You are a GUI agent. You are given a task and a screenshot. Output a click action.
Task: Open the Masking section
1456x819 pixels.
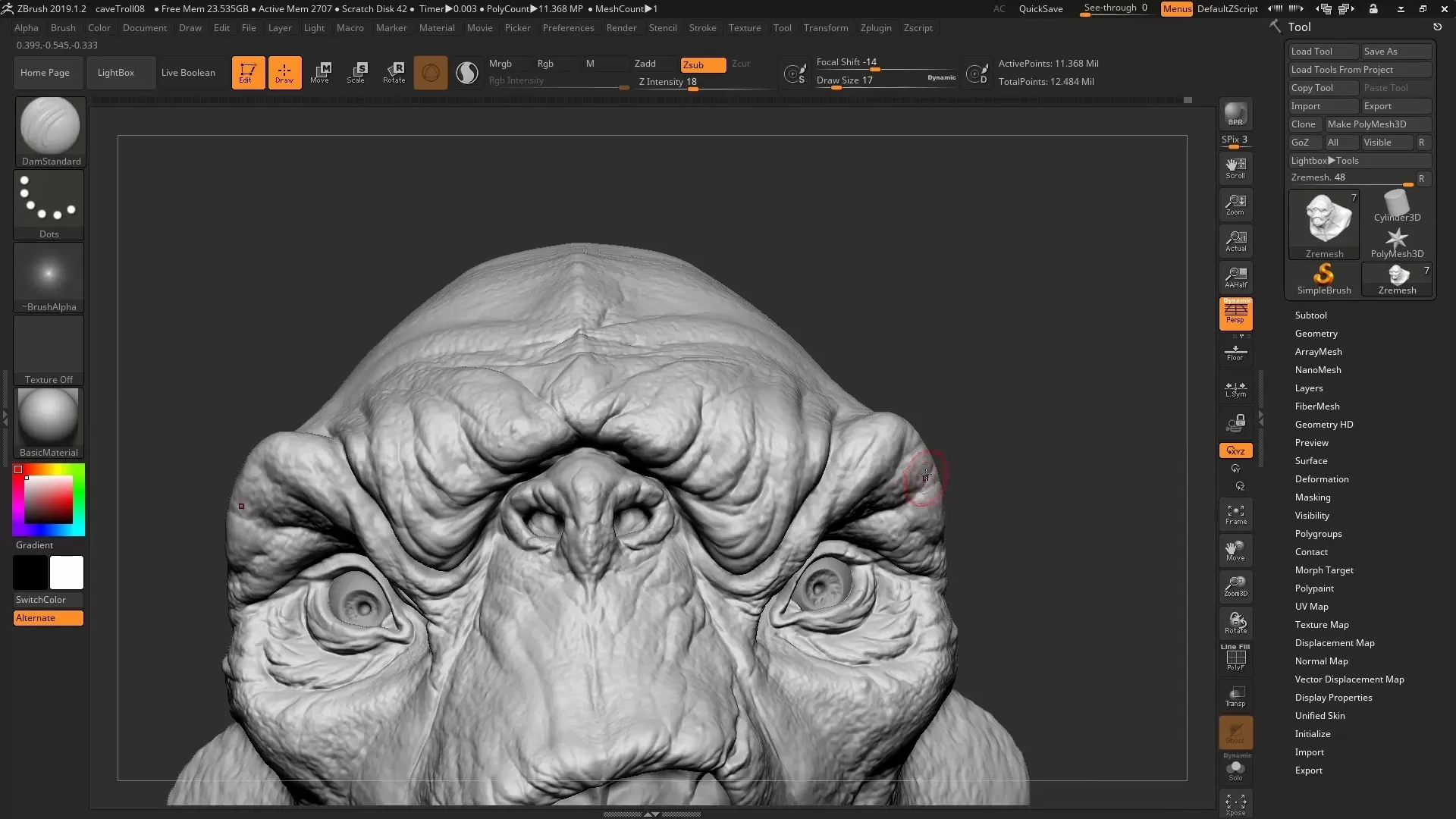tap(1313, 497)
